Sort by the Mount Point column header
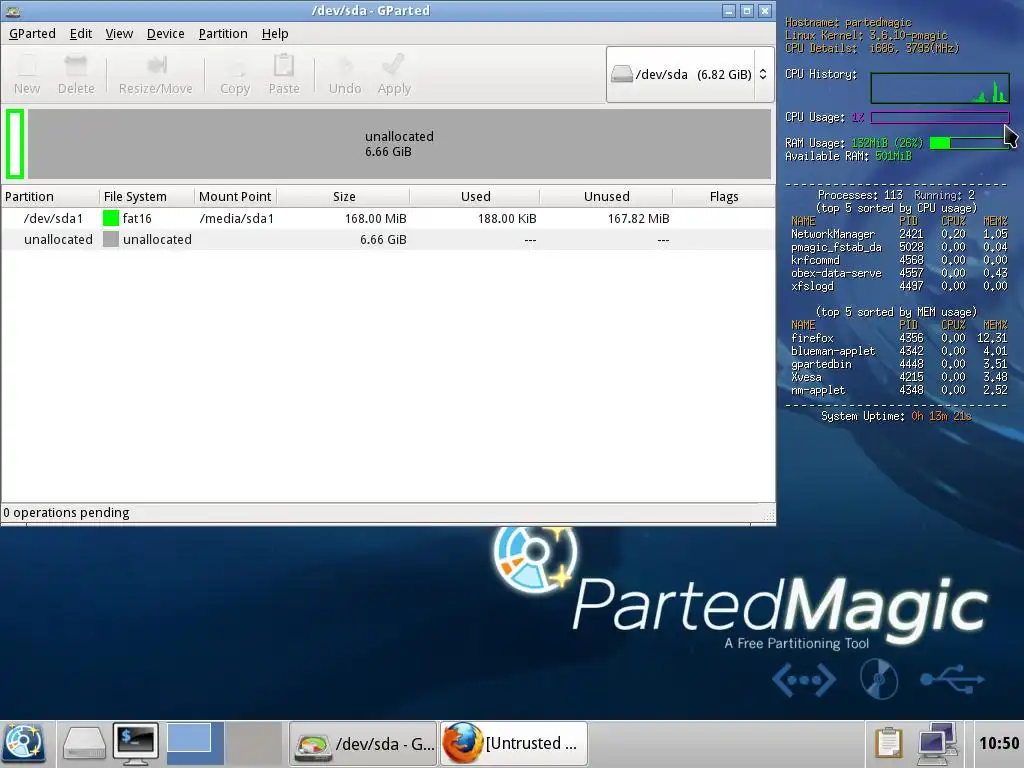This screenshot has width=1024, height=768. 235,197
